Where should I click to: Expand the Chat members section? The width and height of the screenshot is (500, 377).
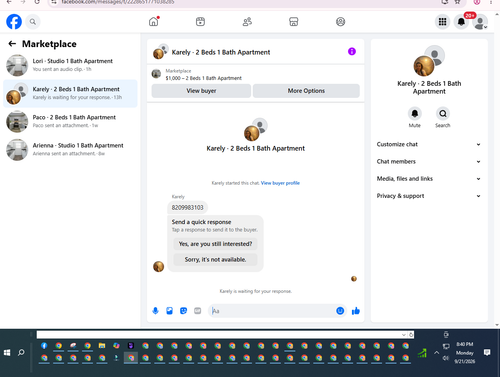point(429,162)
